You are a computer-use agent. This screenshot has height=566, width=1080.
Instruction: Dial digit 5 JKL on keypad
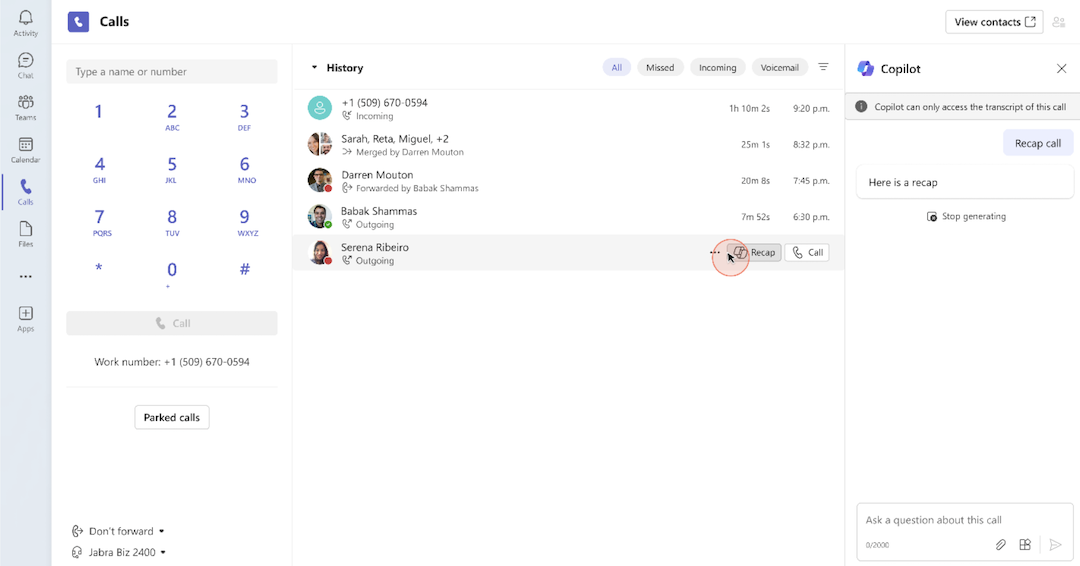point(172,169)
